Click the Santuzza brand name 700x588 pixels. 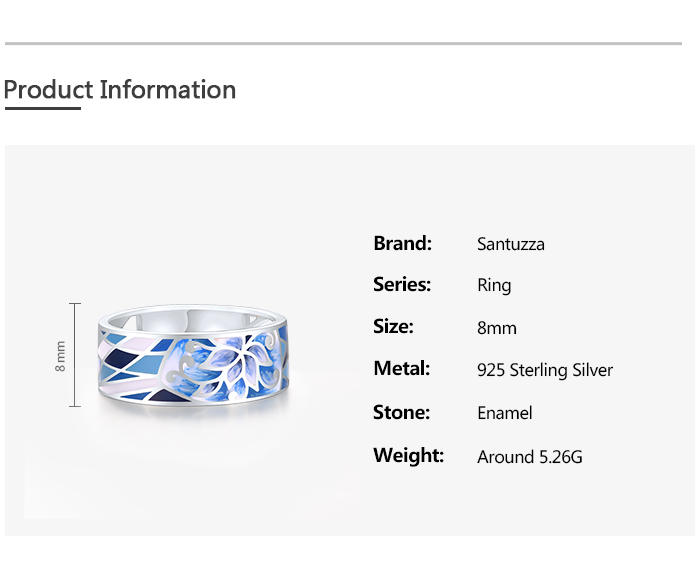tap(511, 244)
